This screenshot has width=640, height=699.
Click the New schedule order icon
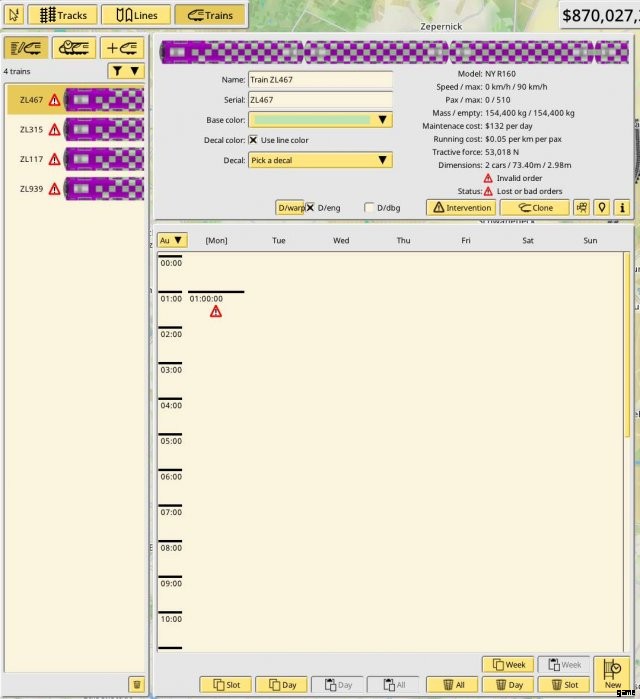pyautogui.click(x=612, y=675)
